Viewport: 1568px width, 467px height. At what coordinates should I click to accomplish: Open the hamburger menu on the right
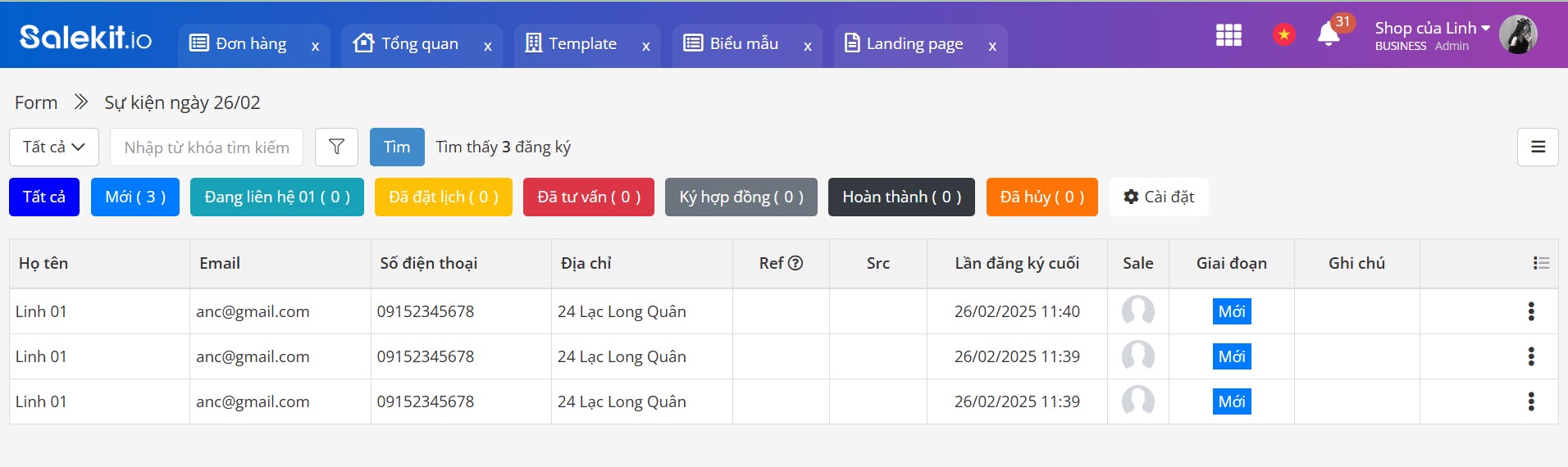point(1538,147)
